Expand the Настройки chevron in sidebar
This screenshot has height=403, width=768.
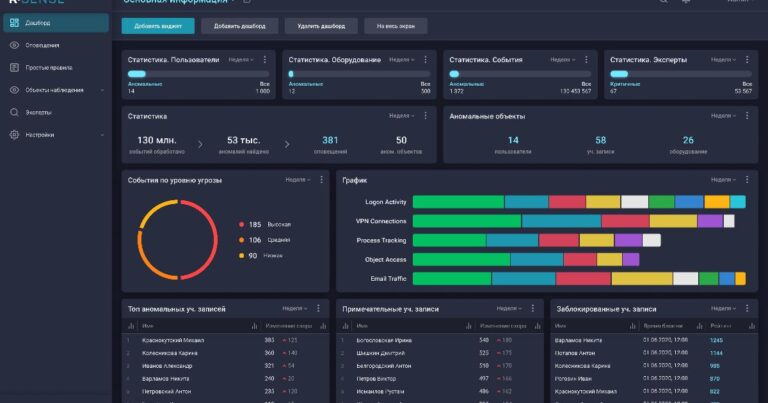coord(102,135)
